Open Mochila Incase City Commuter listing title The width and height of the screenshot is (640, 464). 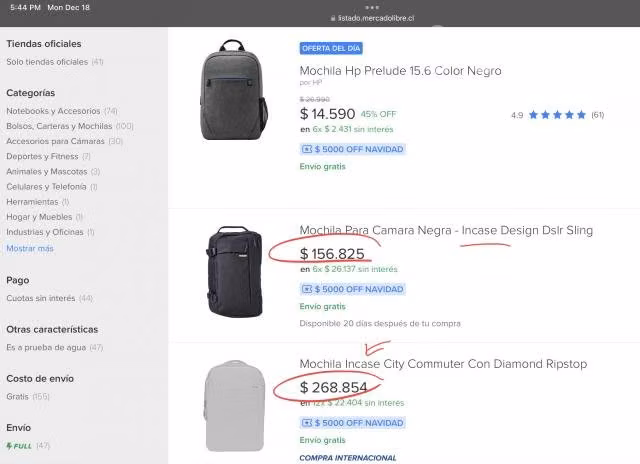point(443,364)
